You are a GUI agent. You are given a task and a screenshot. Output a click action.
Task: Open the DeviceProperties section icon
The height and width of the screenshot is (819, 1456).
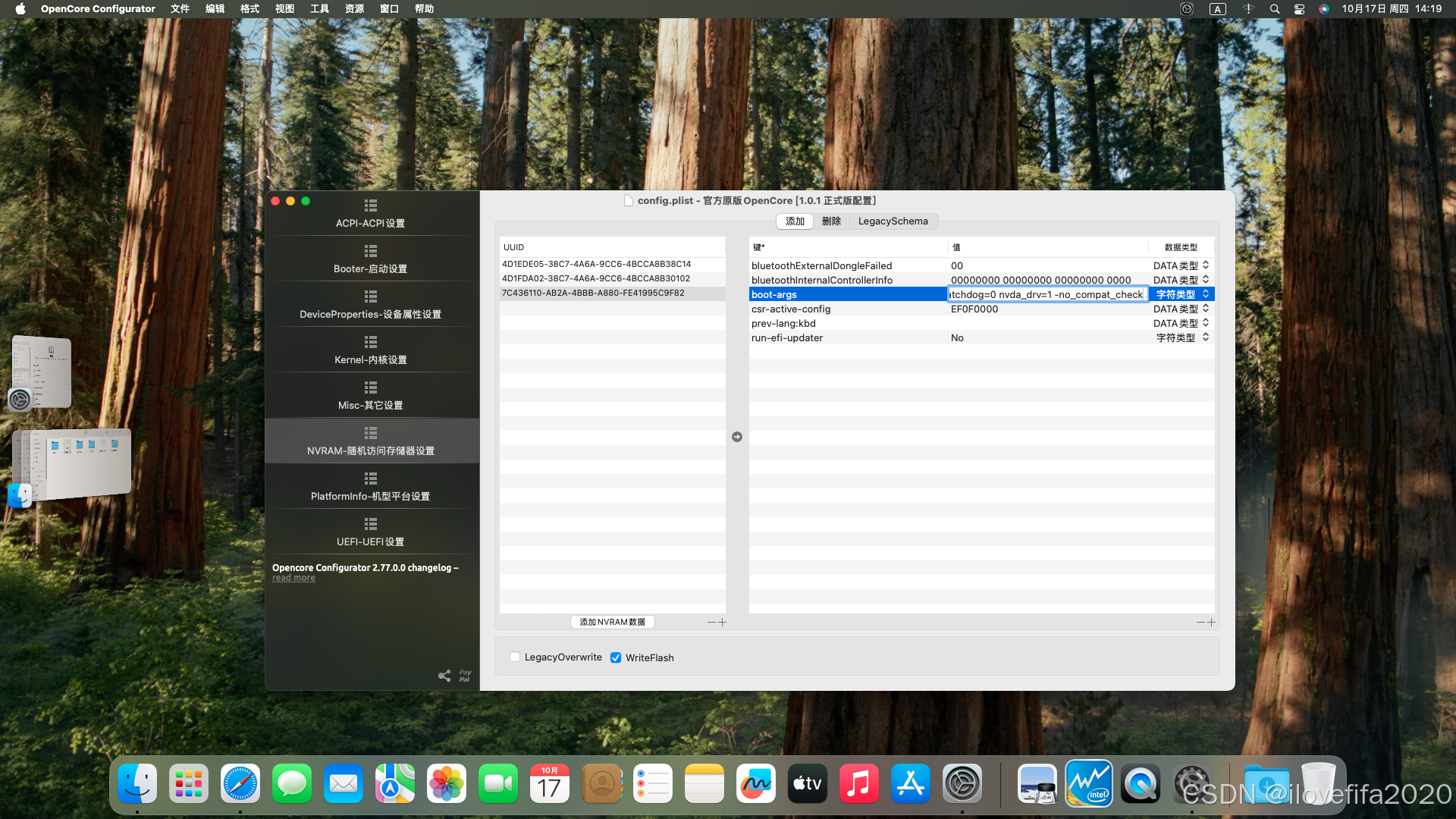(x=370, y=297)
